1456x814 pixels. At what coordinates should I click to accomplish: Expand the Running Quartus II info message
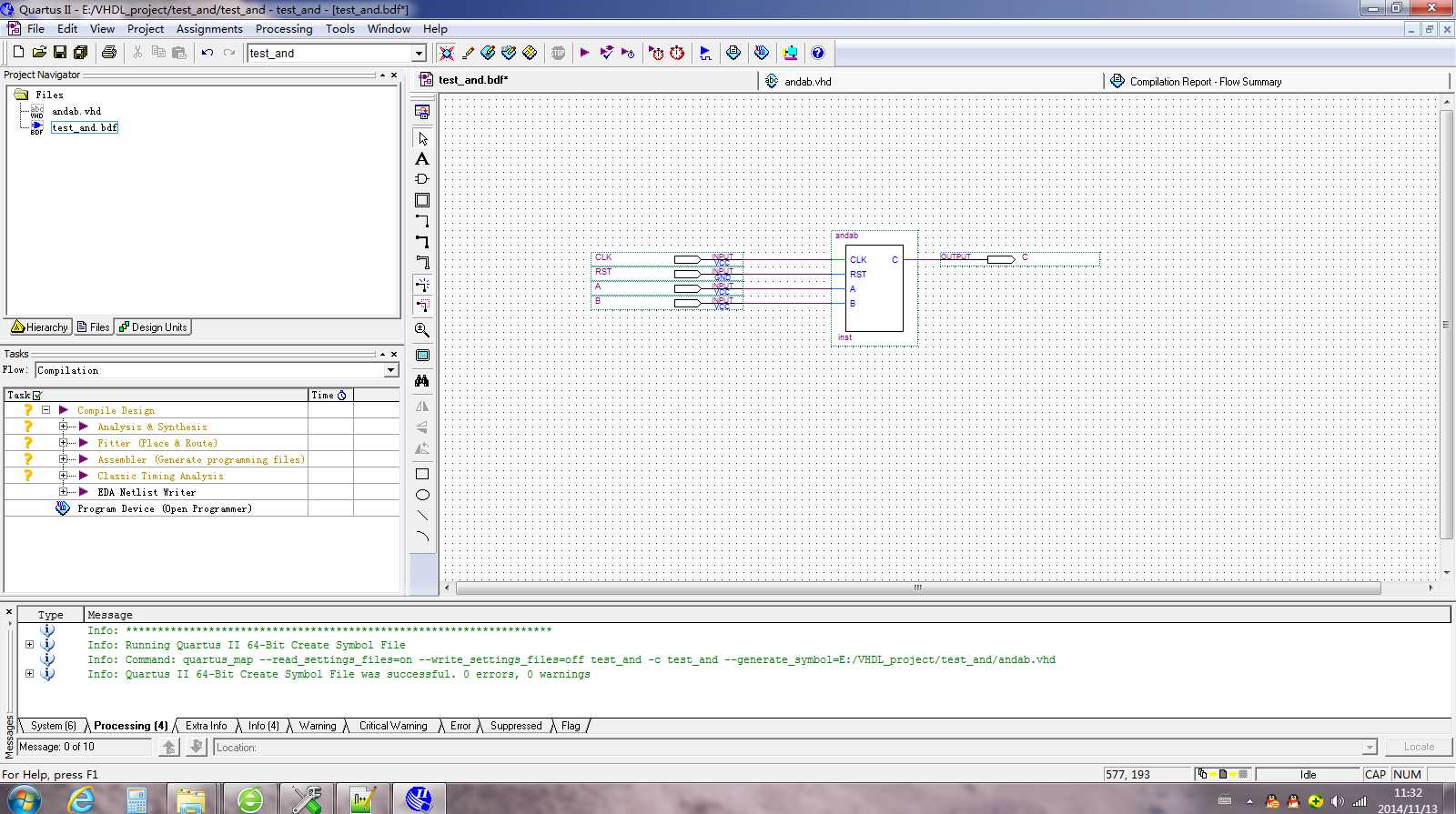(29, 645)
